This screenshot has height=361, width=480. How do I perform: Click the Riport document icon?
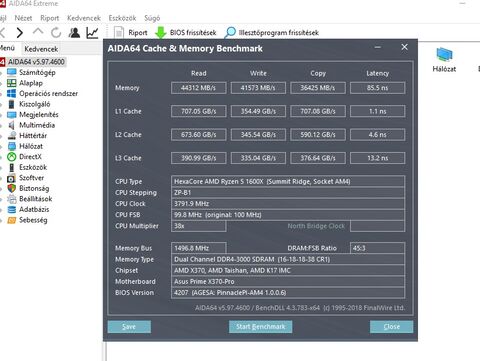point(119,33)
